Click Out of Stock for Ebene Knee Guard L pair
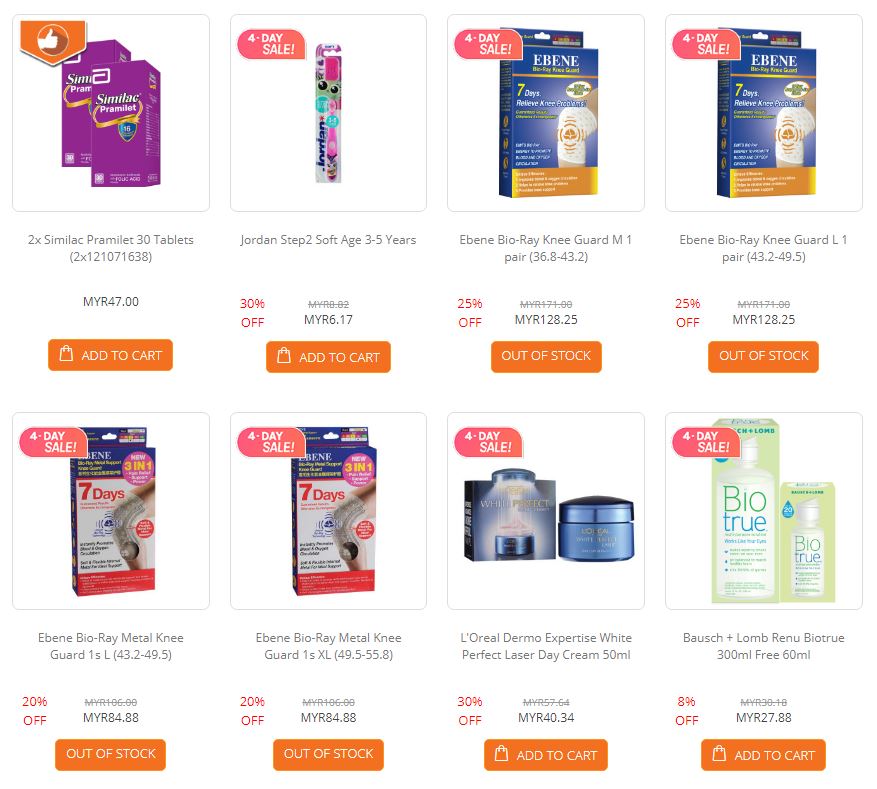The image size is (877, 789). (x=763, y=356)
